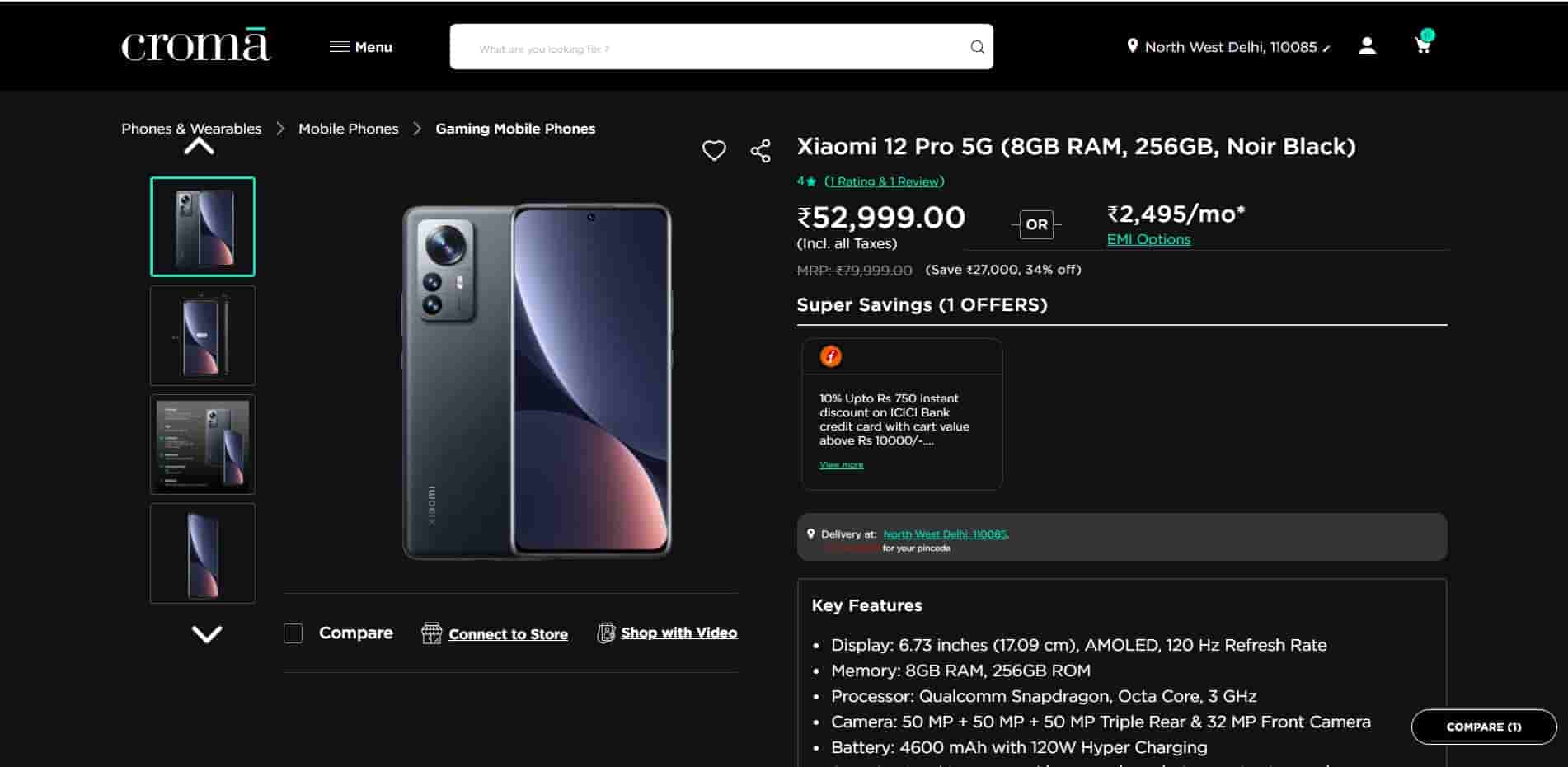
Task: Click the Shop with Video icon
Action: 606,633
